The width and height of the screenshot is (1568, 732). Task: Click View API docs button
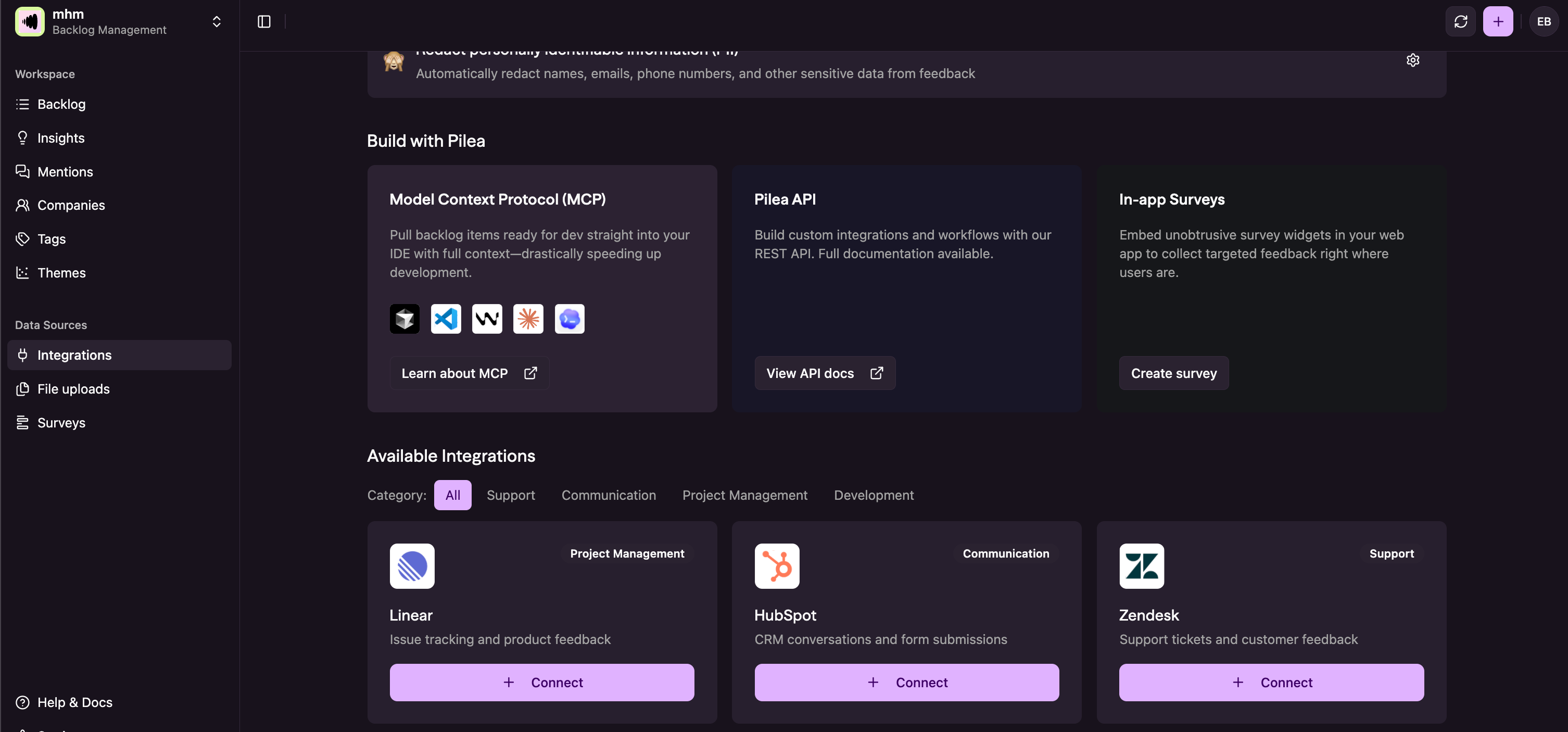coord(825,373)
